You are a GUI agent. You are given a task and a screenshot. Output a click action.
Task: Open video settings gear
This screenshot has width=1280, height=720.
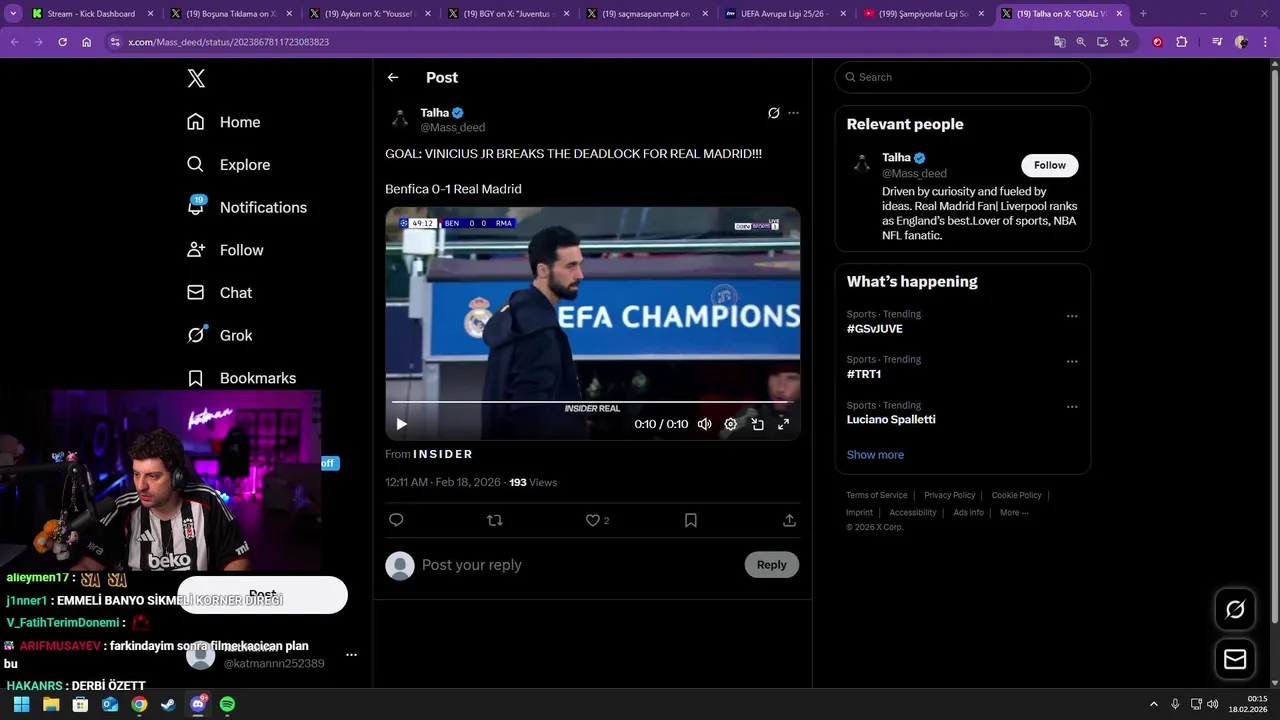(x=731, y=424)
